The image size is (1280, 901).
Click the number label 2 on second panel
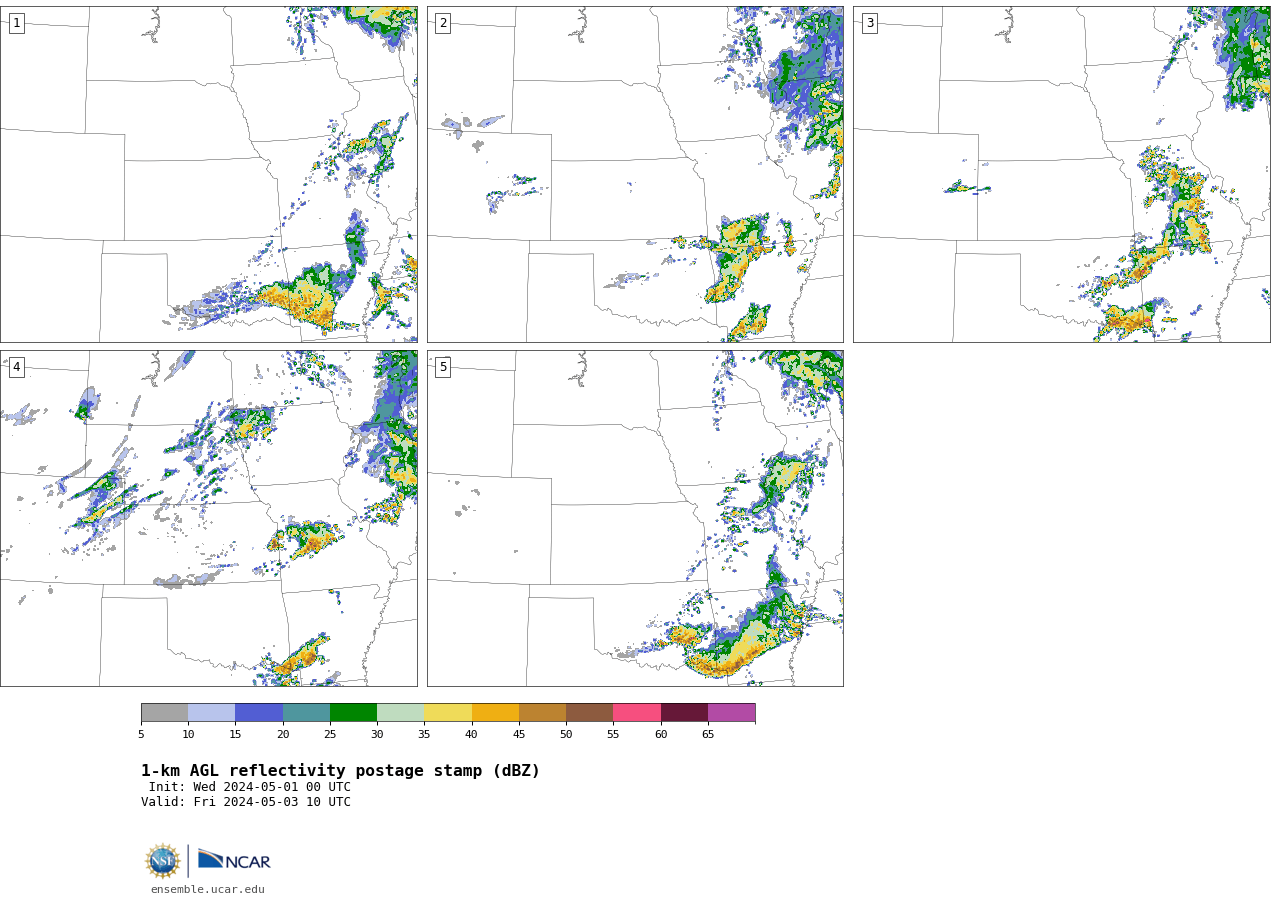point(443,23)
